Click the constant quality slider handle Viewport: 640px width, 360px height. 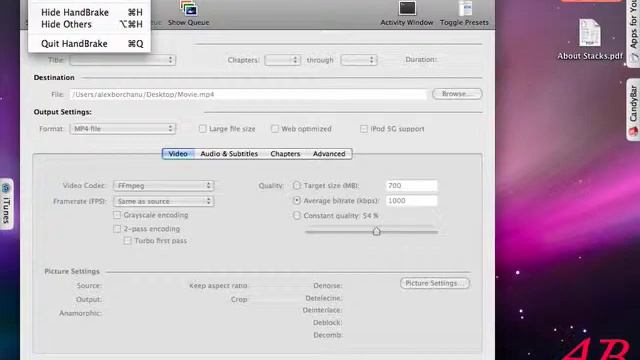pos(376,231)
